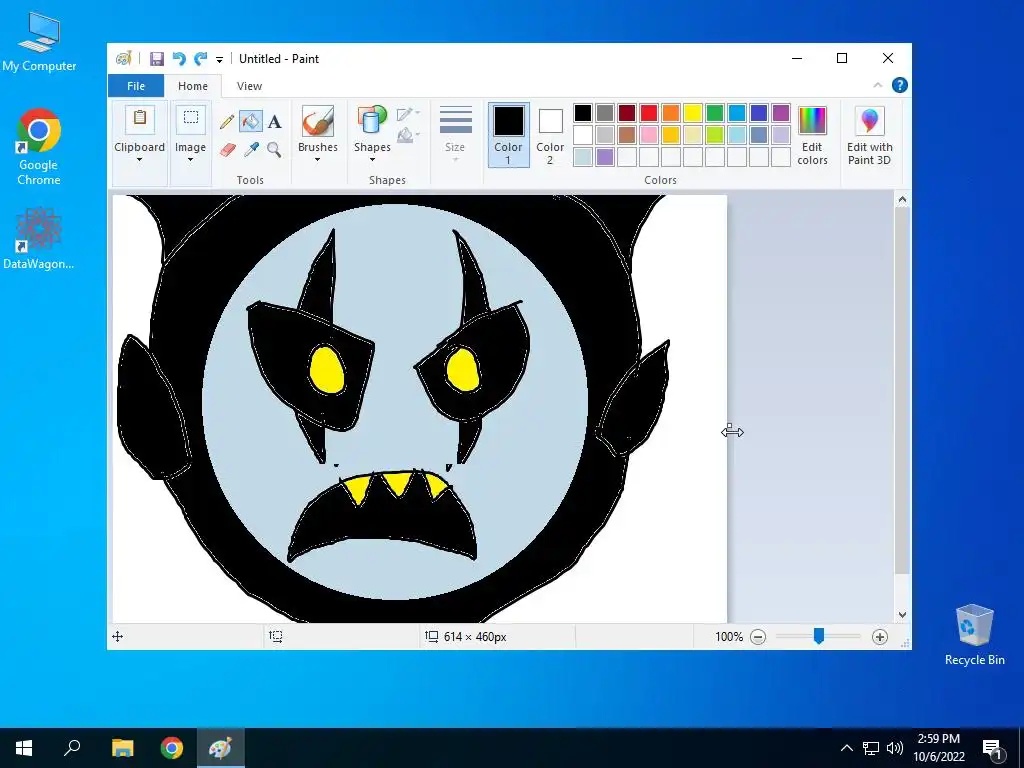Image resolution: width=1024 pixels, height=768 pixels.
Task: Pick the black color swatch
Action: coord(583,113)
